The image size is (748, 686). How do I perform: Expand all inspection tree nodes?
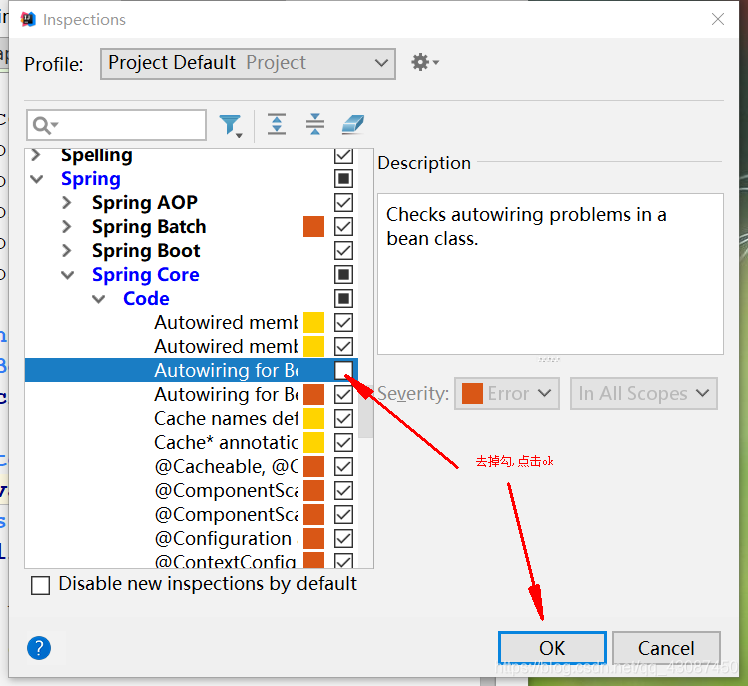[x=277, y=125]
